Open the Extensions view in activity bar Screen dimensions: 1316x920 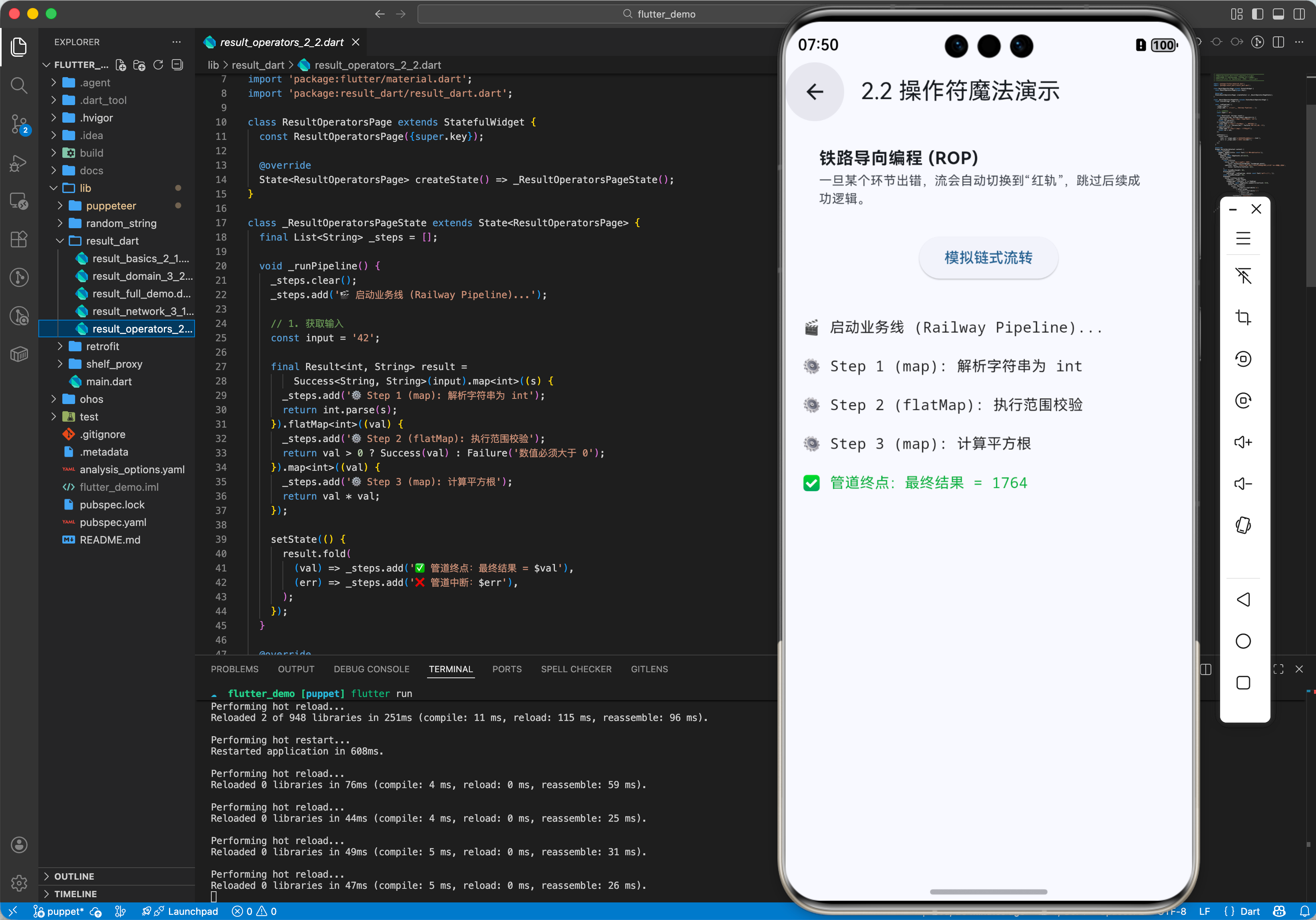[x=19, y=240]
